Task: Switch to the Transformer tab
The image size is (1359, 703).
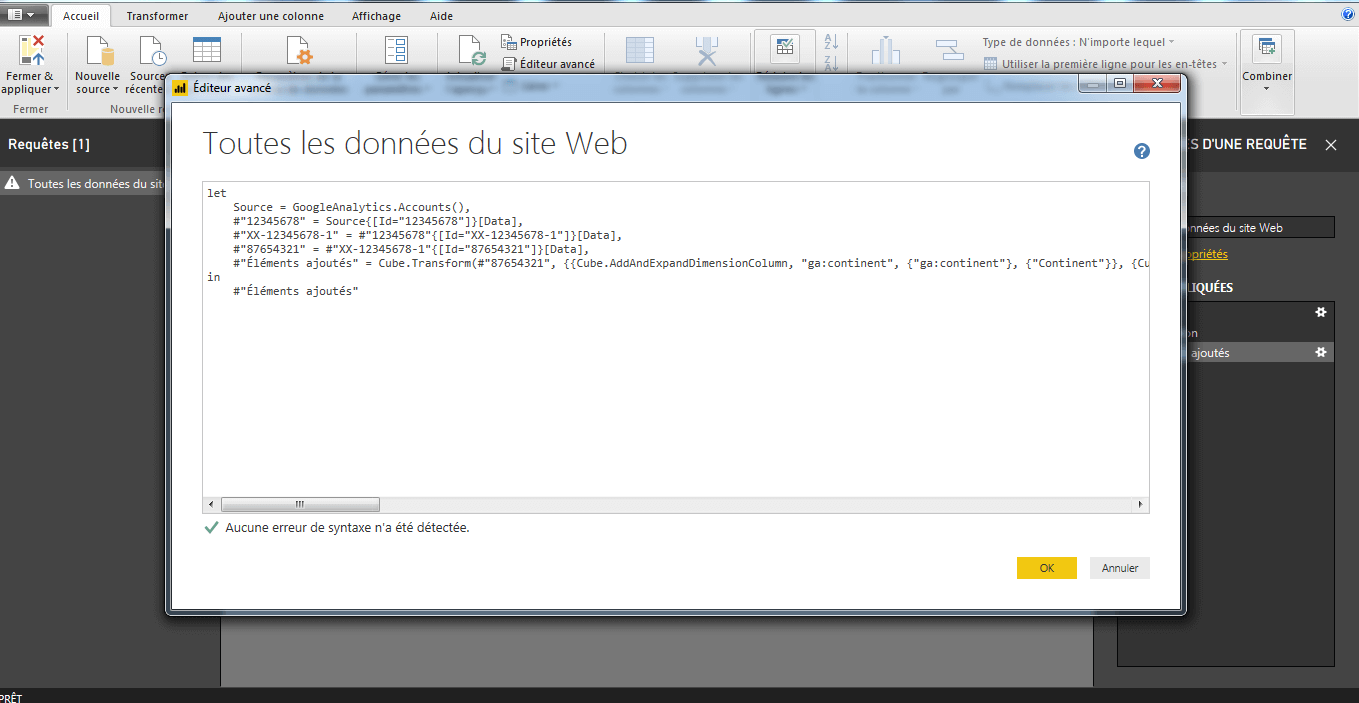Action: [x=157, y=16]
